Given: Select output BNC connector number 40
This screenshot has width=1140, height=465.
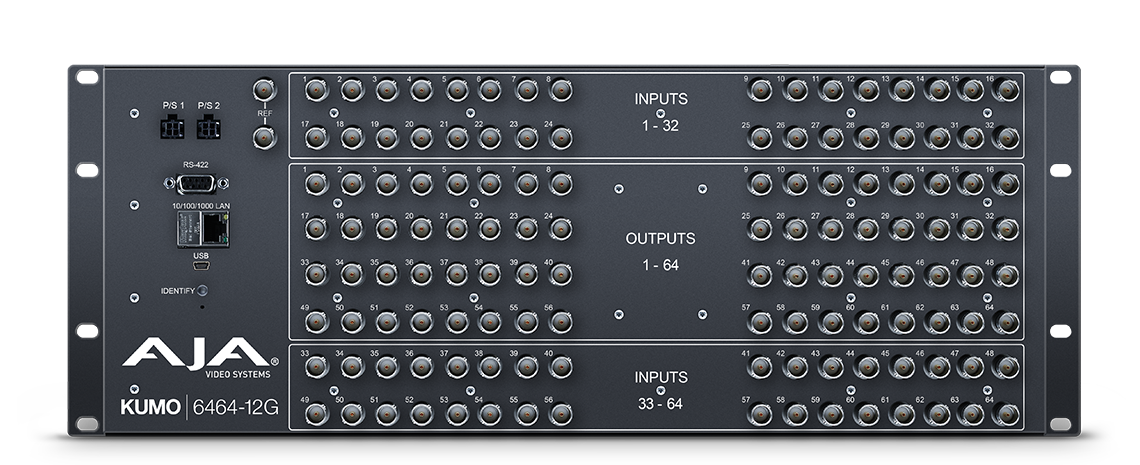Looking at the screenshot, I should (x=561, y=275).
